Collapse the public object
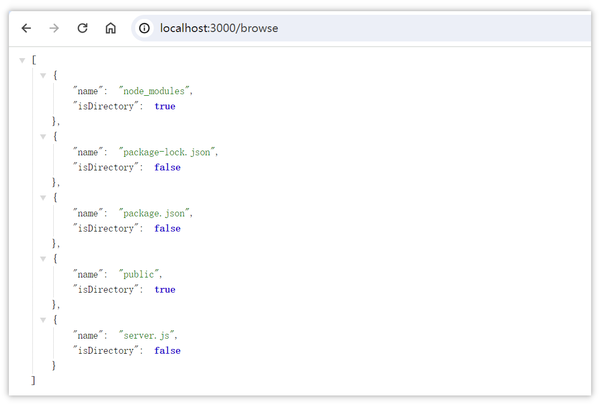 click(x=43, y=259)
